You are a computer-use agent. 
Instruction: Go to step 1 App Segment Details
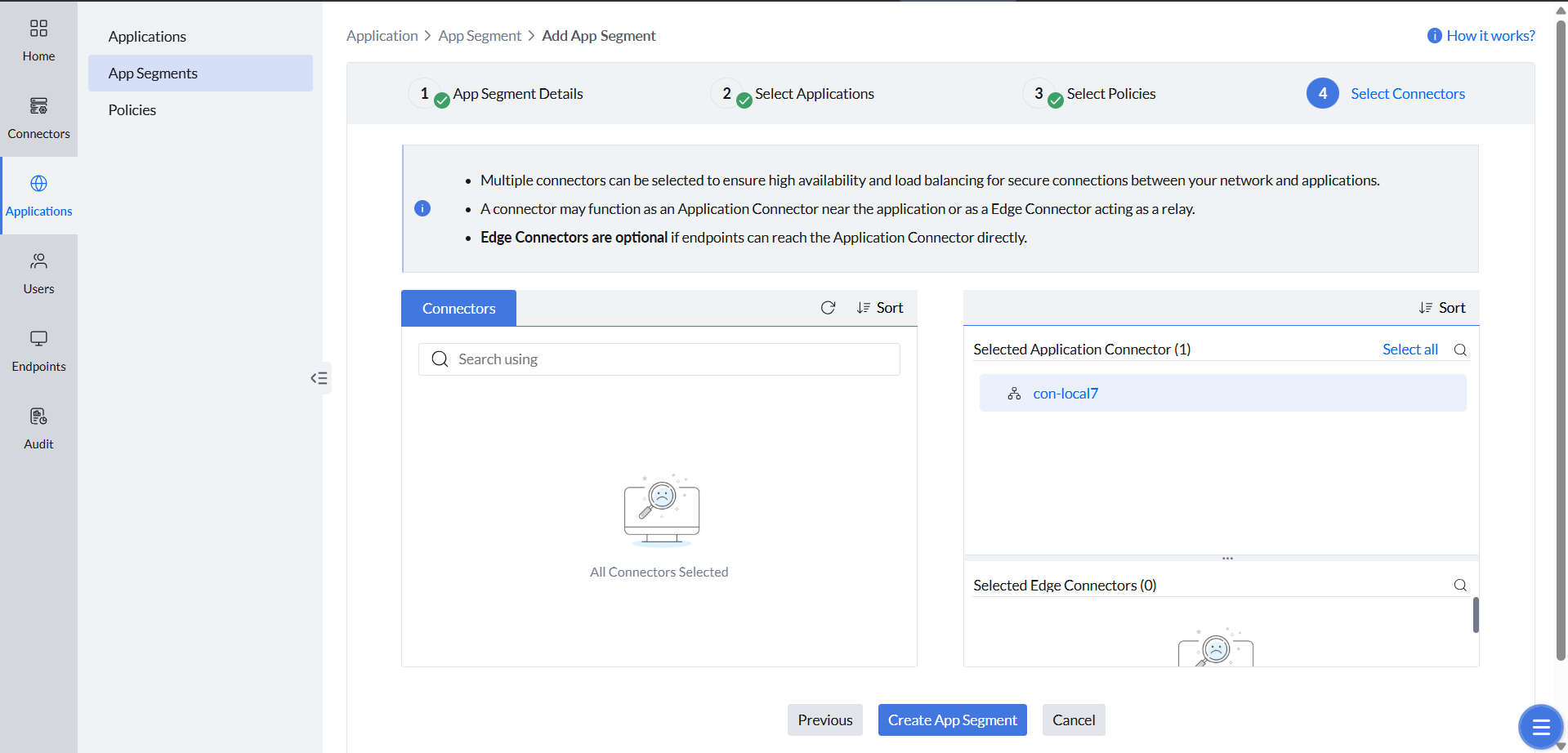(x=496, y=94)
